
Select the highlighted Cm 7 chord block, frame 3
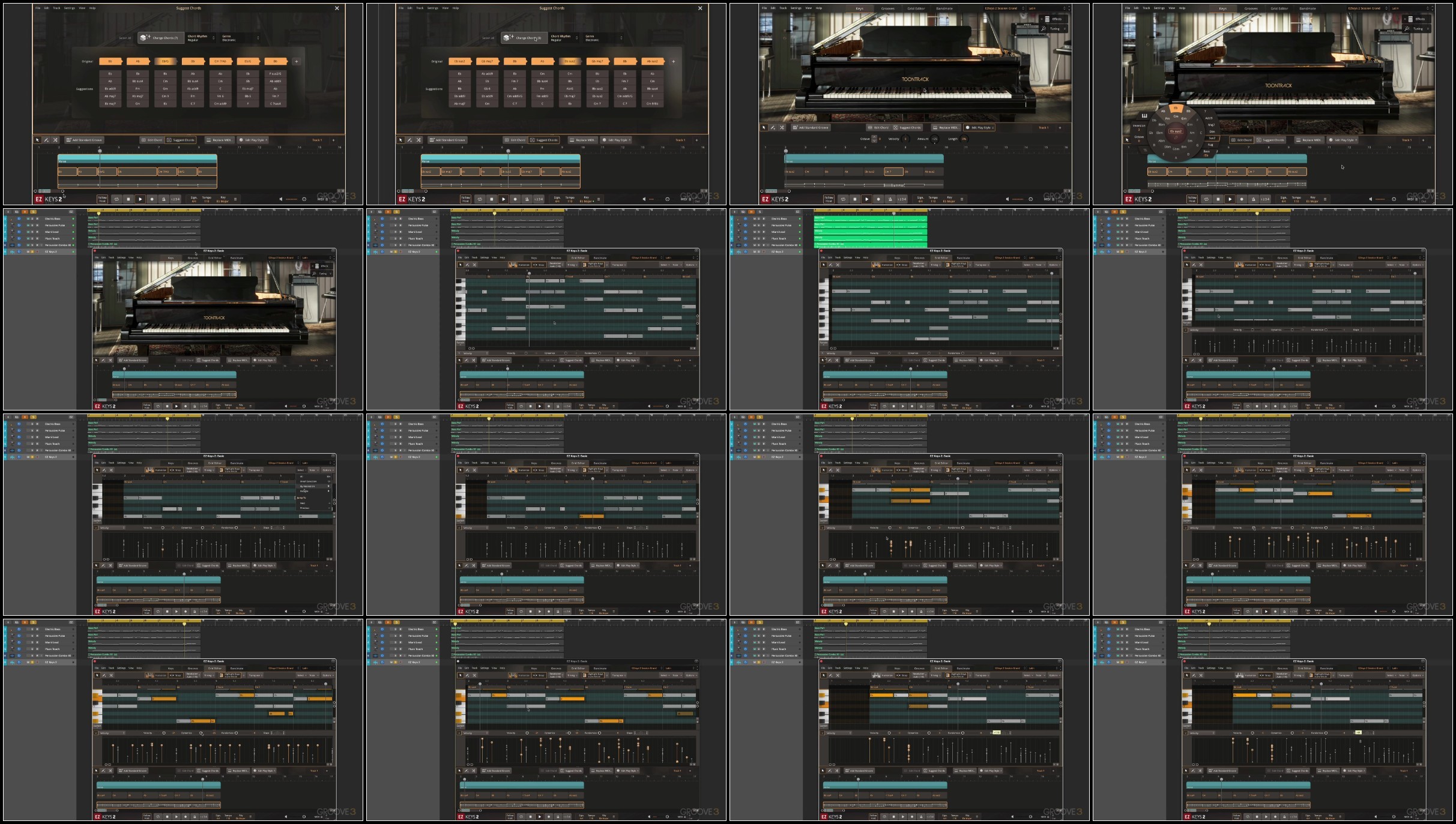(x=893, y=172)
